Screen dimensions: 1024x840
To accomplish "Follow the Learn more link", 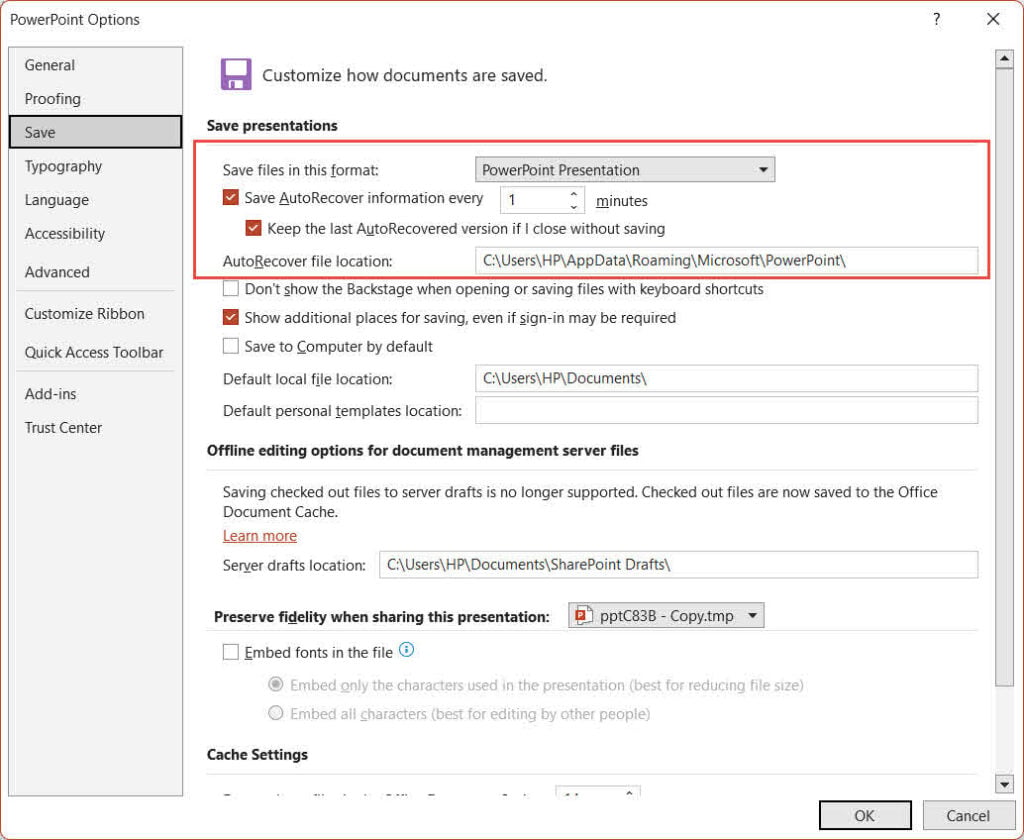I will click(x=259, y=536).
